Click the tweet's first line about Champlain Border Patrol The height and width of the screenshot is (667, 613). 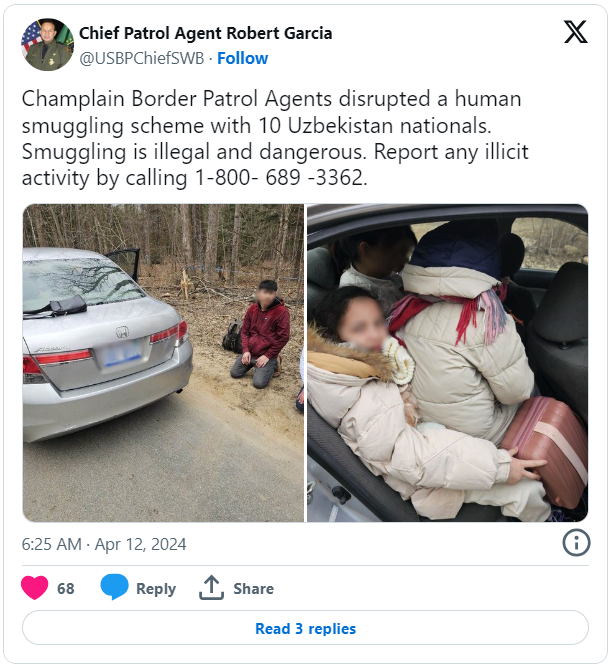(x=271, y=99)
